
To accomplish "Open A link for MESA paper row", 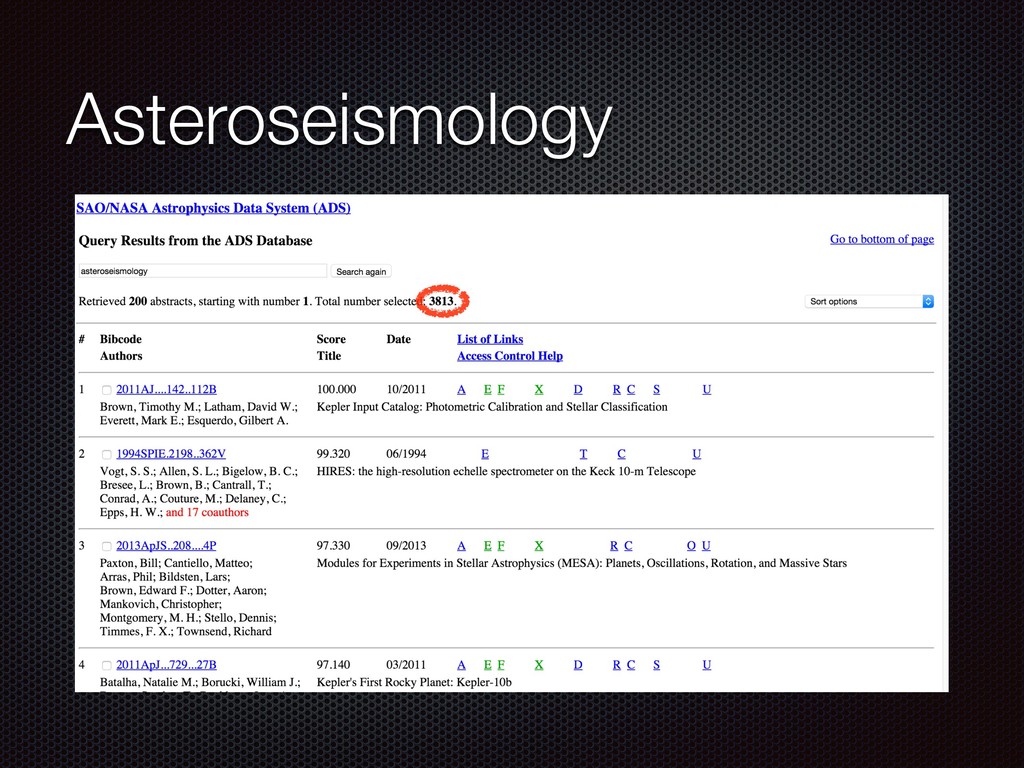I will tap(461, 546).
